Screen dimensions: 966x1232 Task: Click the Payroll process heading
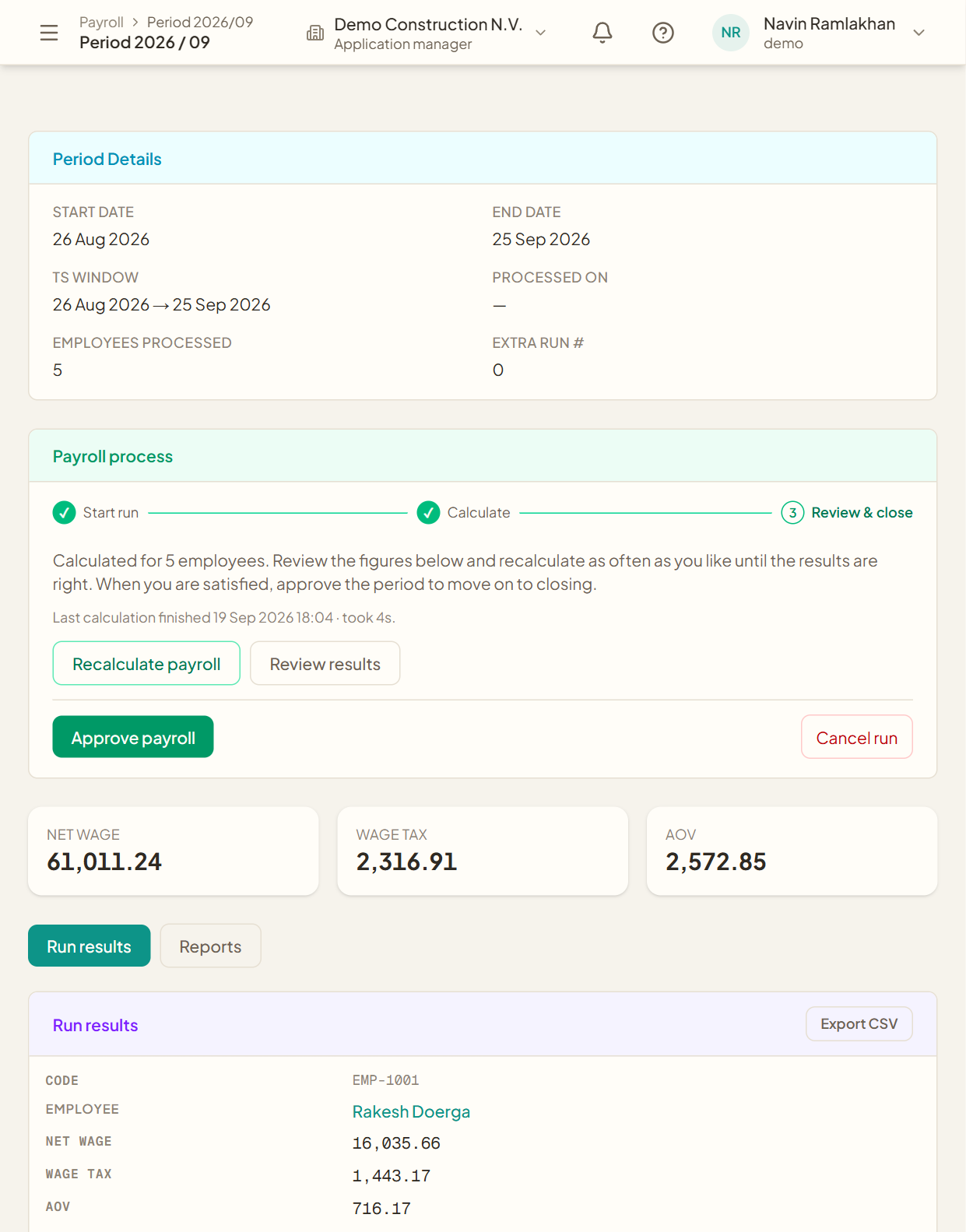pyautogui.click(x=113, y=456)
